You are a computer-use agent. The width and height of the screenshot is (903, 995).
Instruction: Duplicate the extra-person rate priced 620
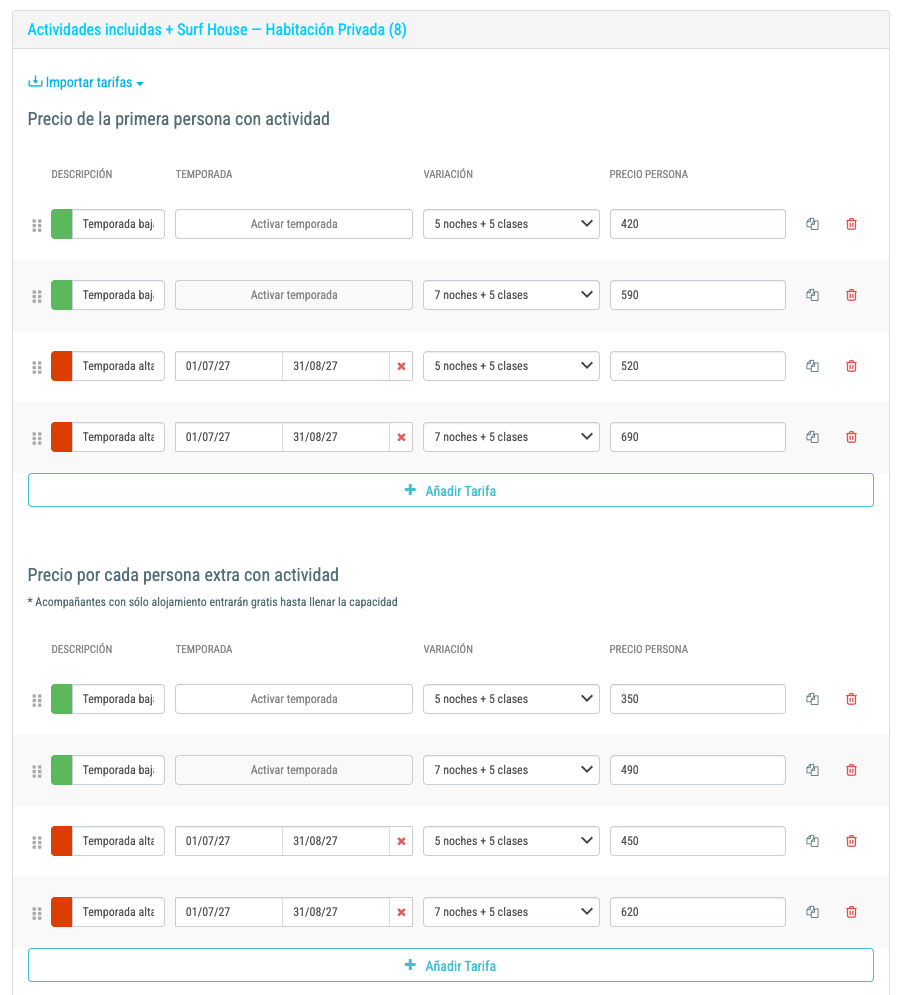(x=812, y=912)
